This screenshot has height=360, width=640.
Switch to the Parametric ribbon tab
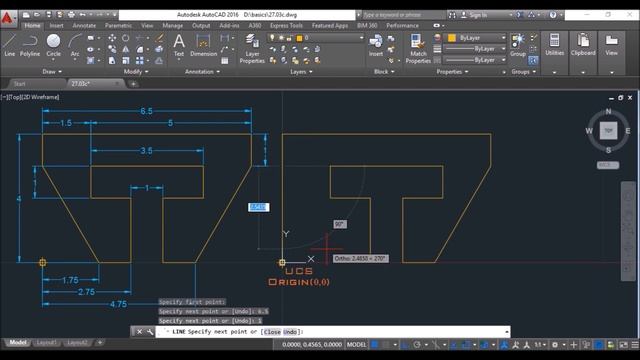click(118, 26)
